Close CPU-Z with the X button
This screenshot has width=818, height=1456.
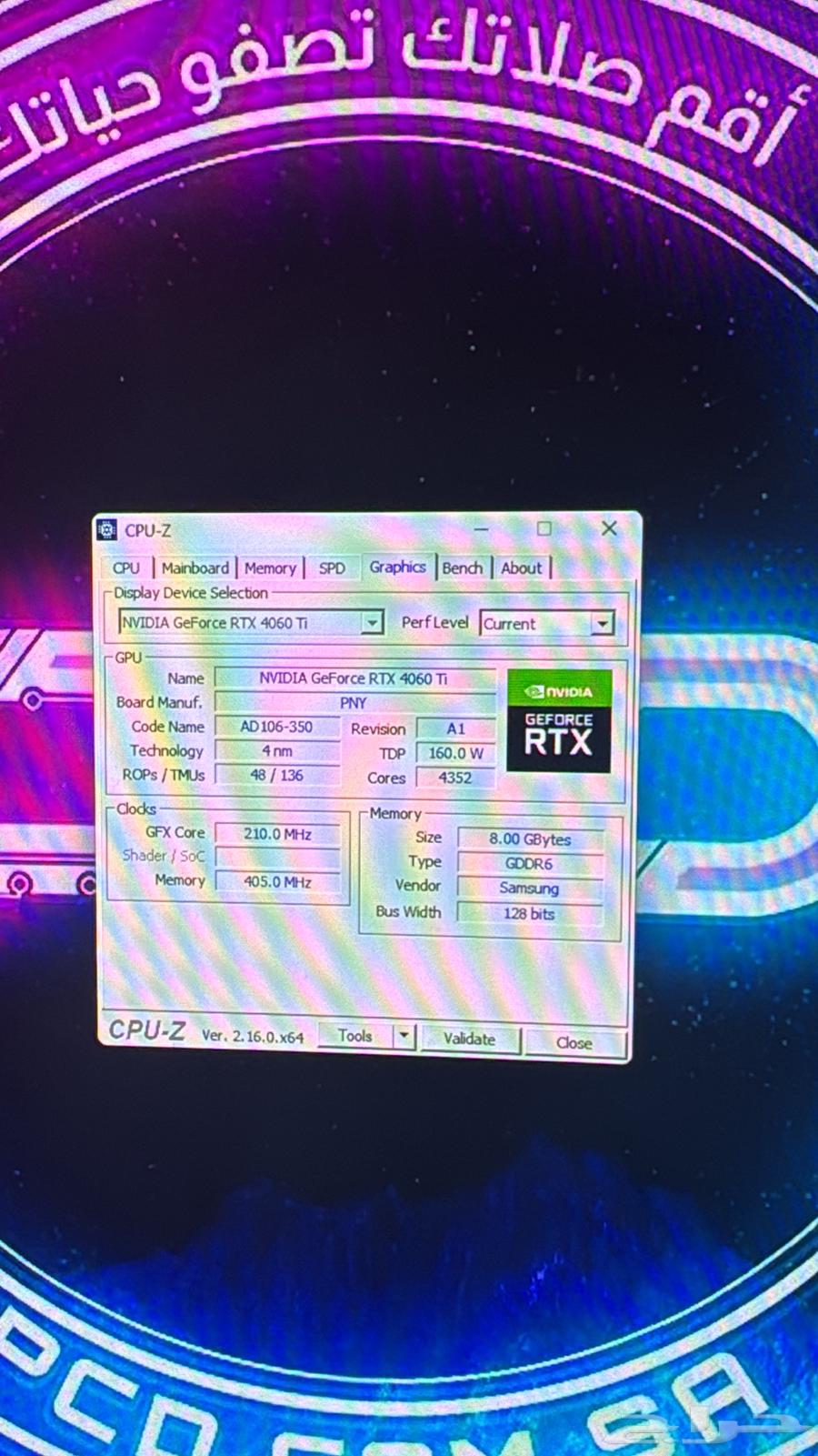(x=609, y=528)
